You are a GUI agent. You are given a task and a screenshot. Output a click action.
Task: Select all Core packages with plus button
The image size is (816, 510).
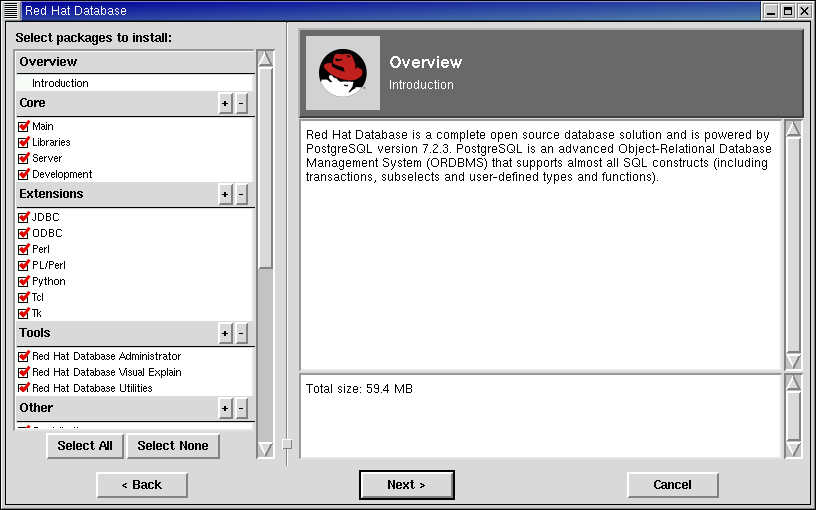tap(225, 104)
